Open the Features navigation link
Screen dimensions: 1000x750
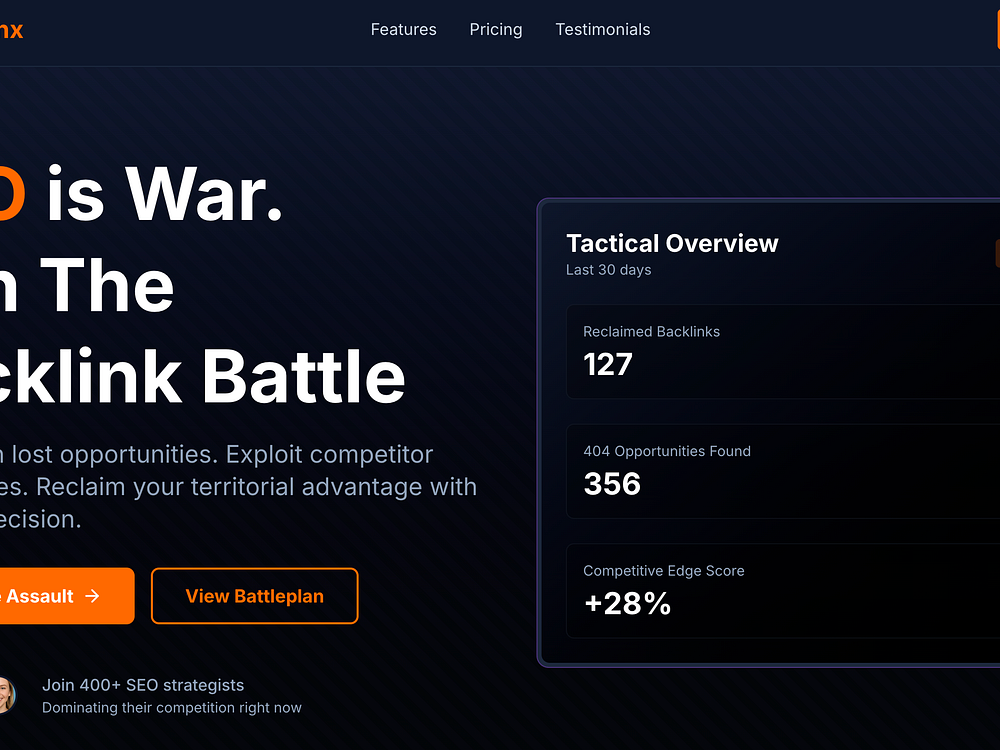404,29
